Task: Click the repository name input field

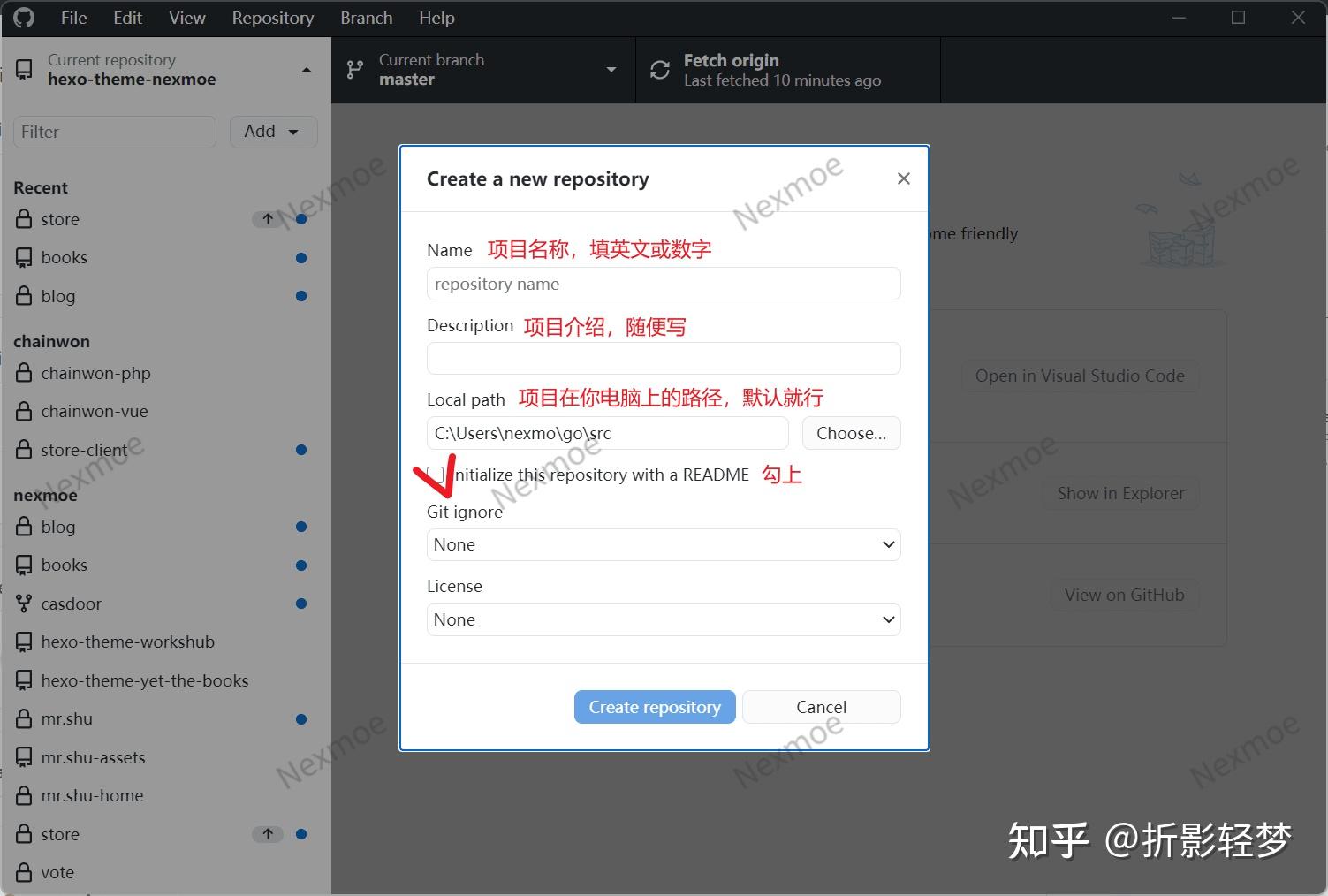Action: tap(664, 284)
